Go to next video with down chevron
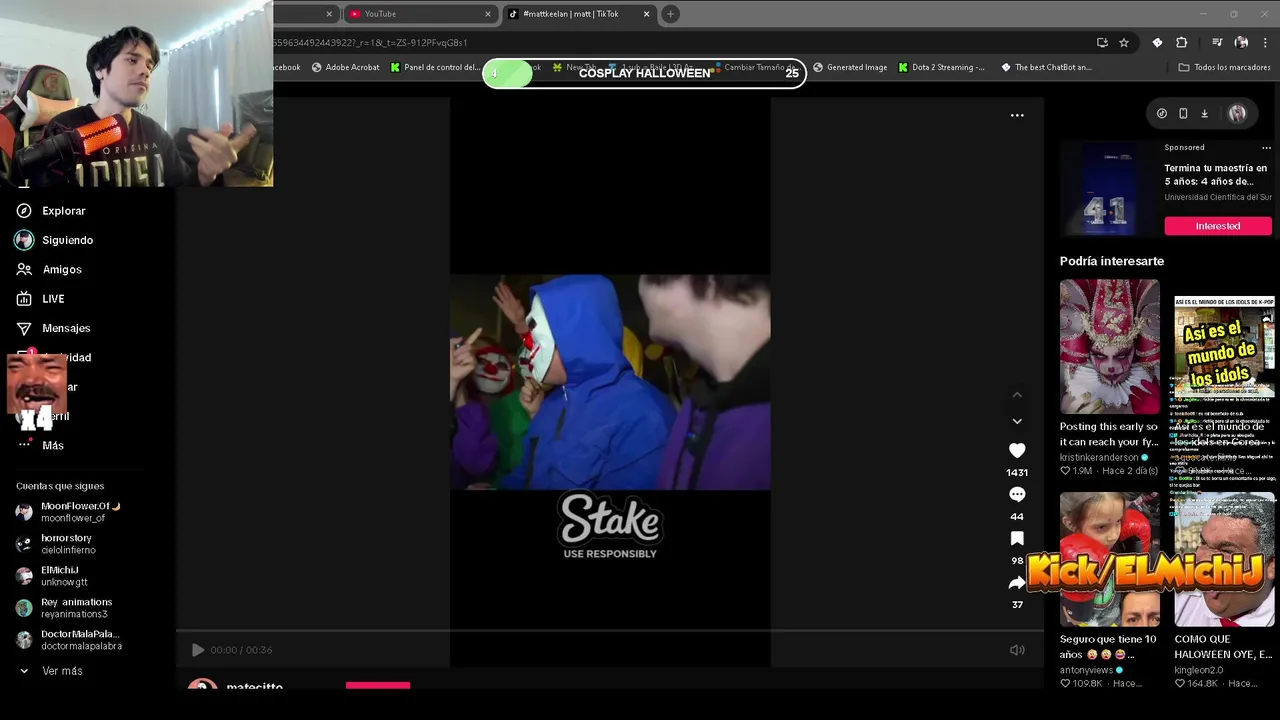Screen dimensions: 1280x720 click(1017, 421)
